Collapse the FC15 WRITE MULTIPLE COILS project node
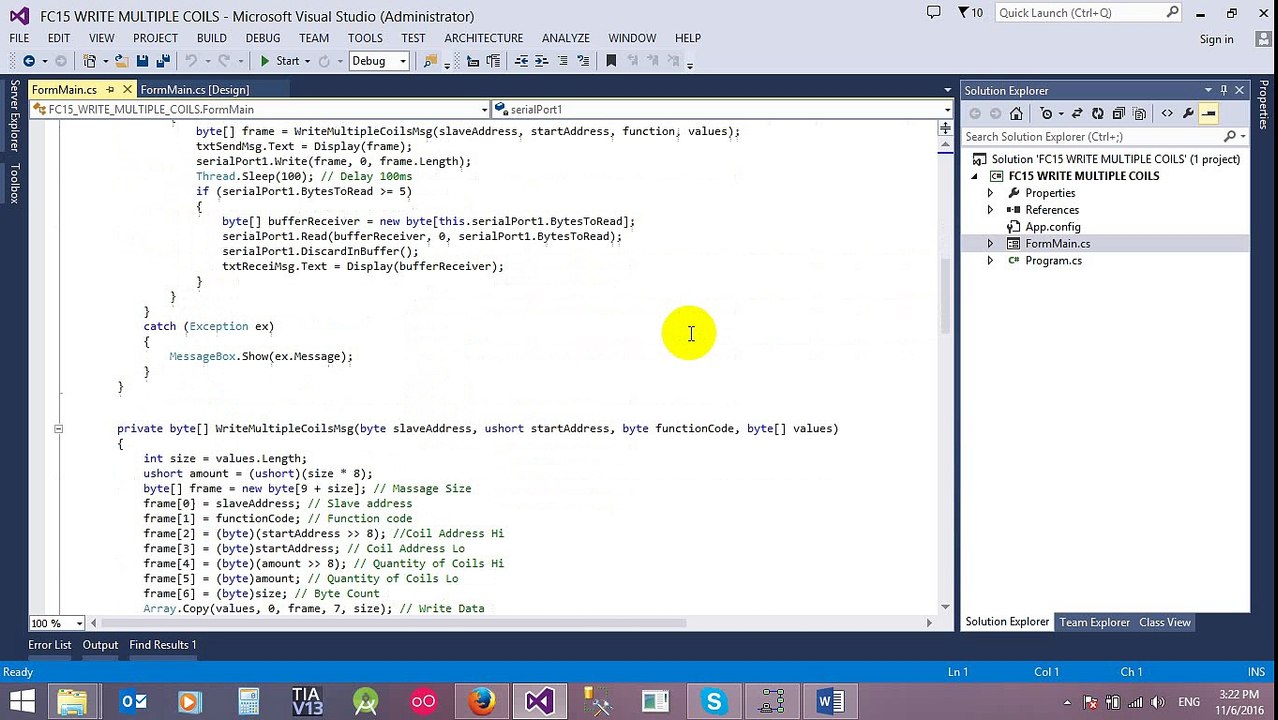This screenshot has width=1278, height=720. (x=974, y=176)
